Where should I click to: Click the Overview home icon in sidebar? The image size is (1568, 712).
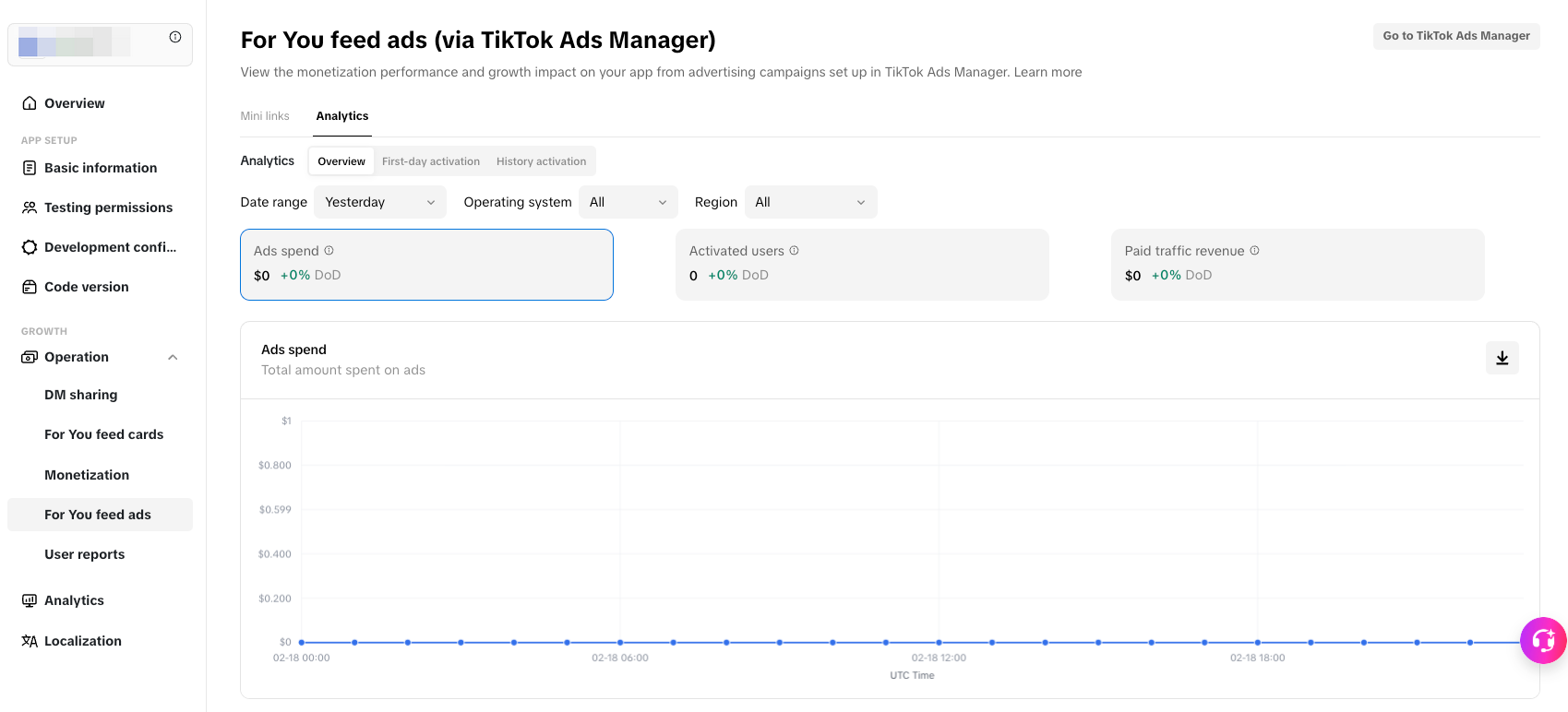pos(30,103)
